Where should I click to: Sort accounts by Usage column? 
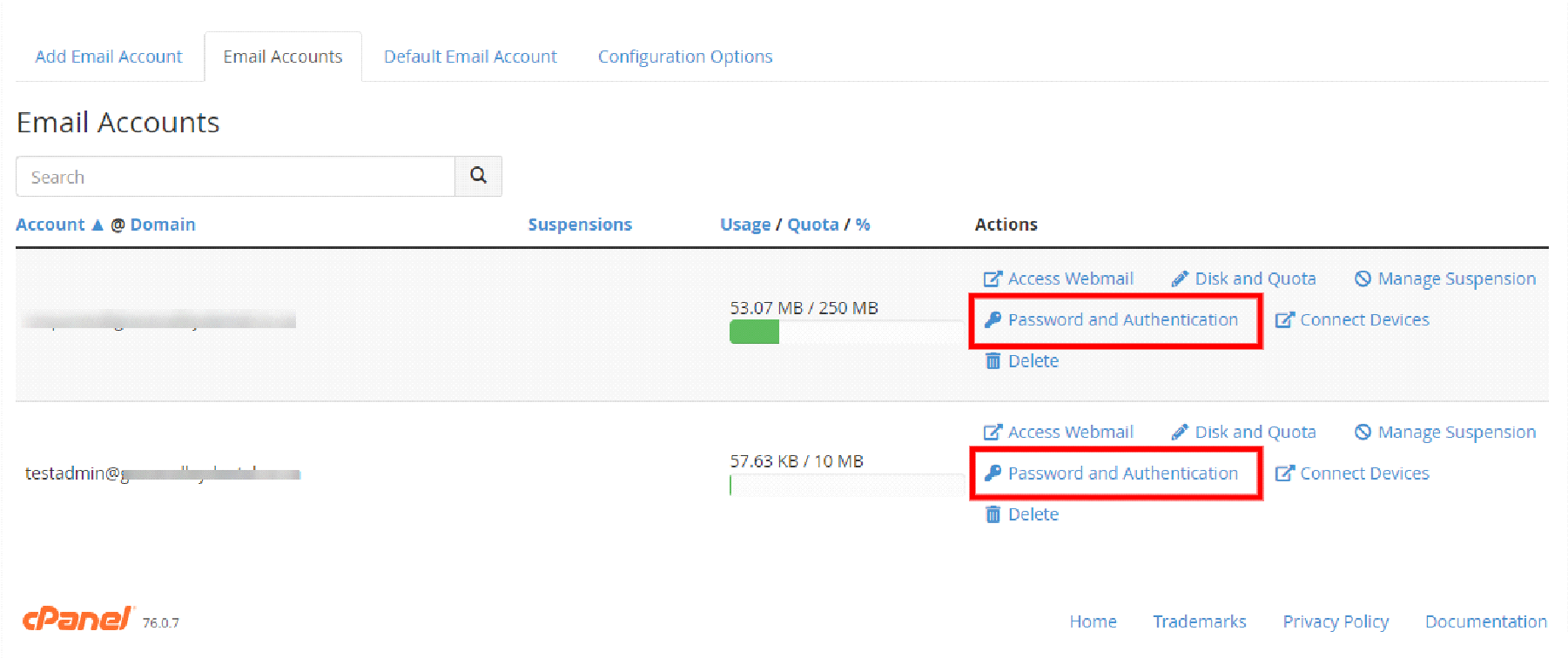pyautogui.click(x=744, y=225)
